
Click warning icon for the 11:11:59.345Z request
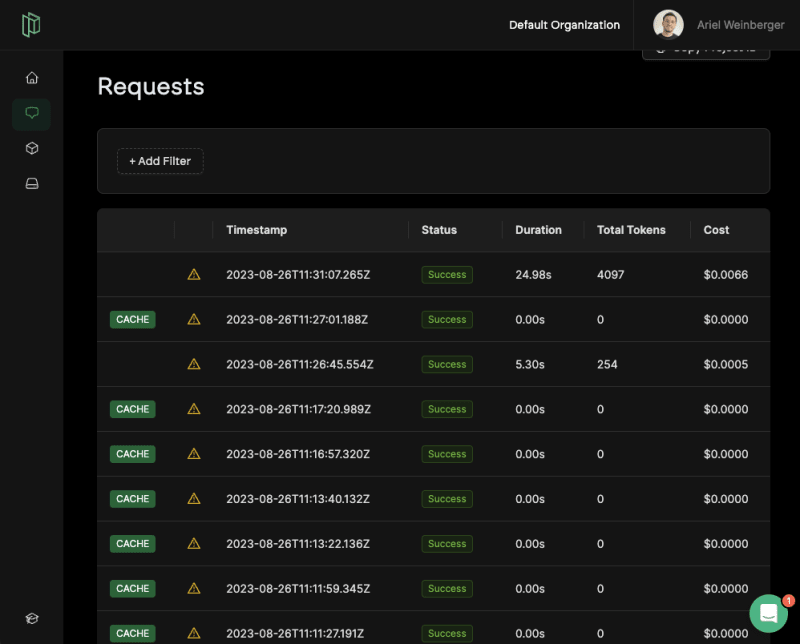coord(194,589)
